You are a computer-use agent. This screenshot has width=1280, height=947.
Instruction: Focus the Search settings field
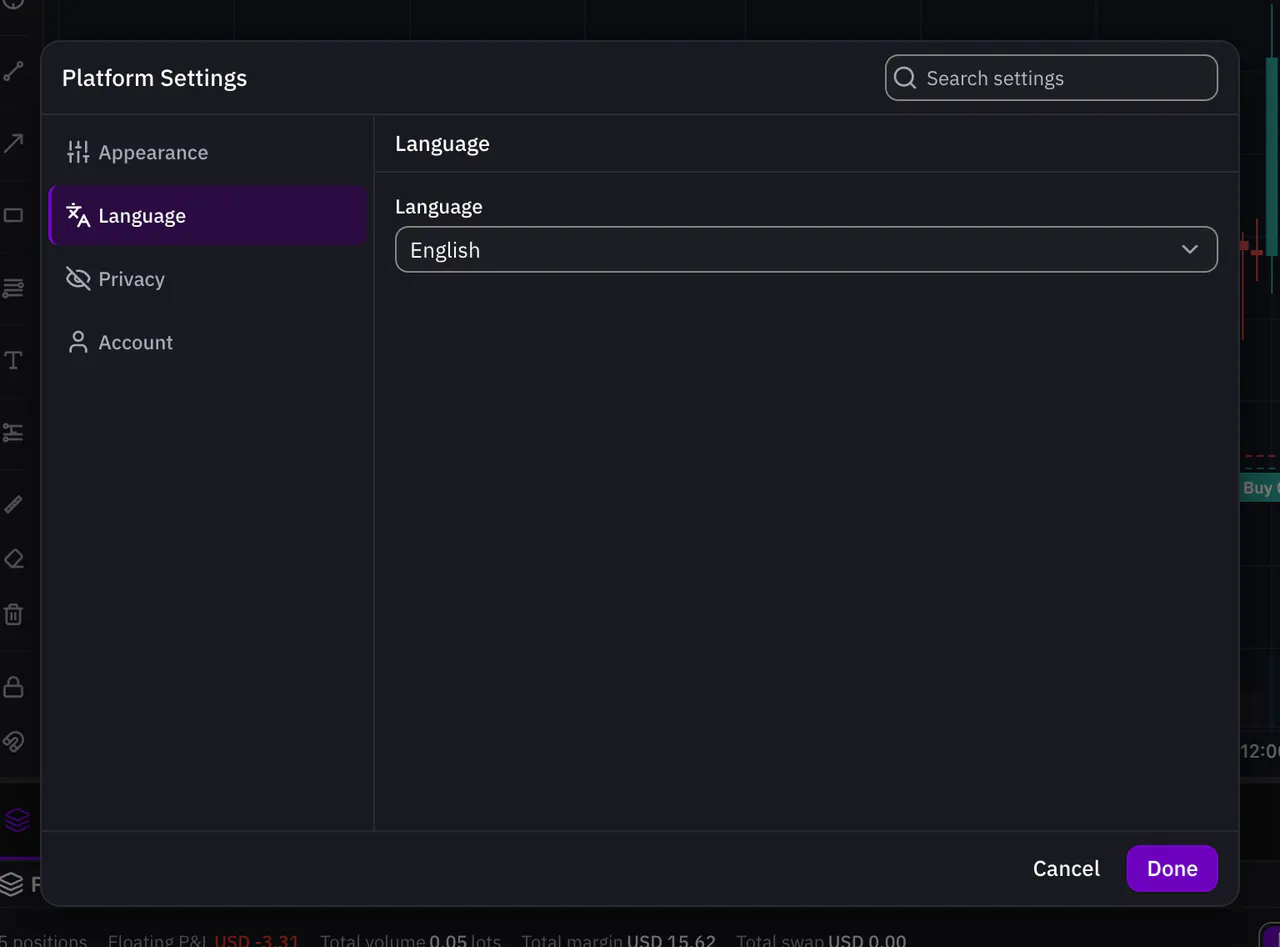[1051, 78]
